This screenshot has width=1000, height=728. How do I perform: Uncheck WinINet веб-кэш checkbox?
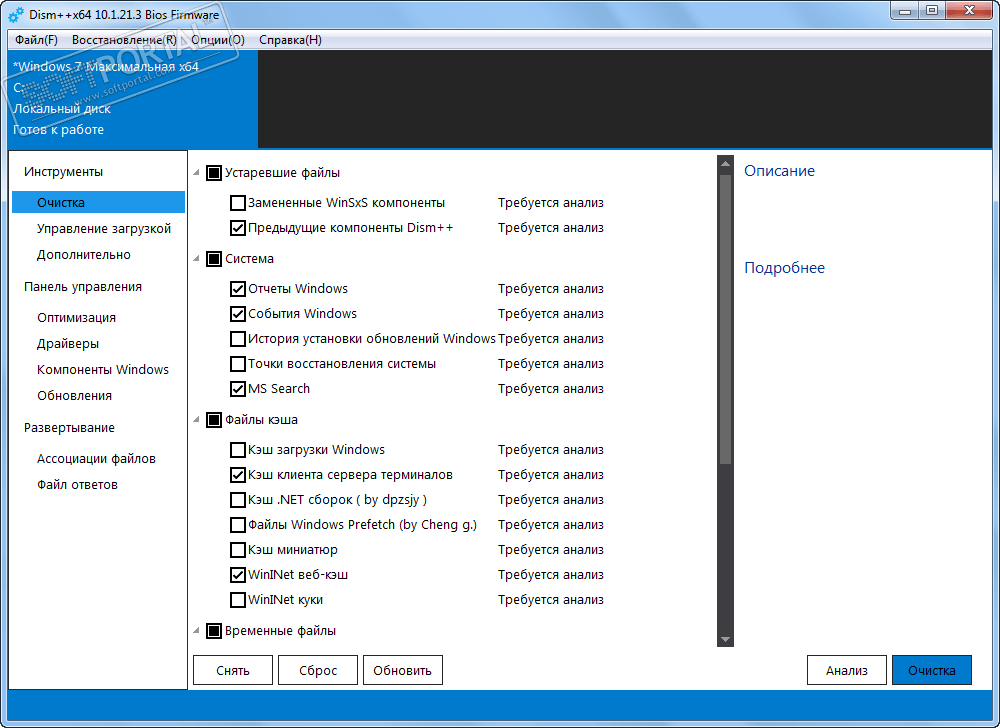[x=237, y=575]
